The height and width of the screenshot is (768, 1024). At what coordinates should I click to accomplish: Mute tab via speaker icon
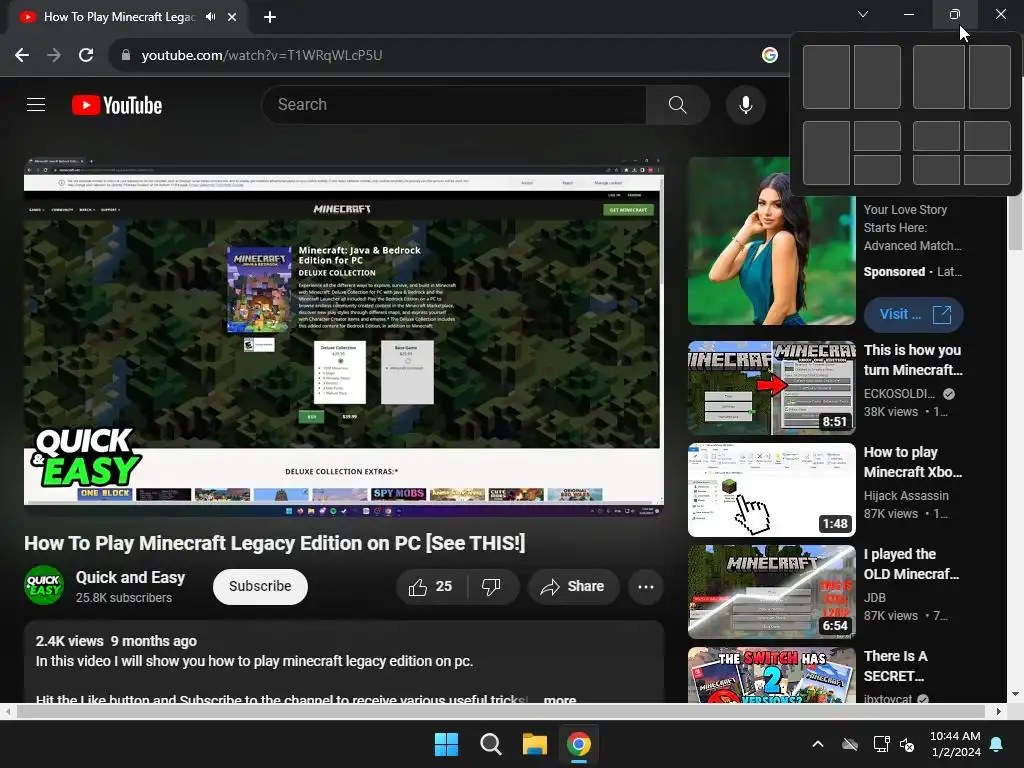[210, 16]
